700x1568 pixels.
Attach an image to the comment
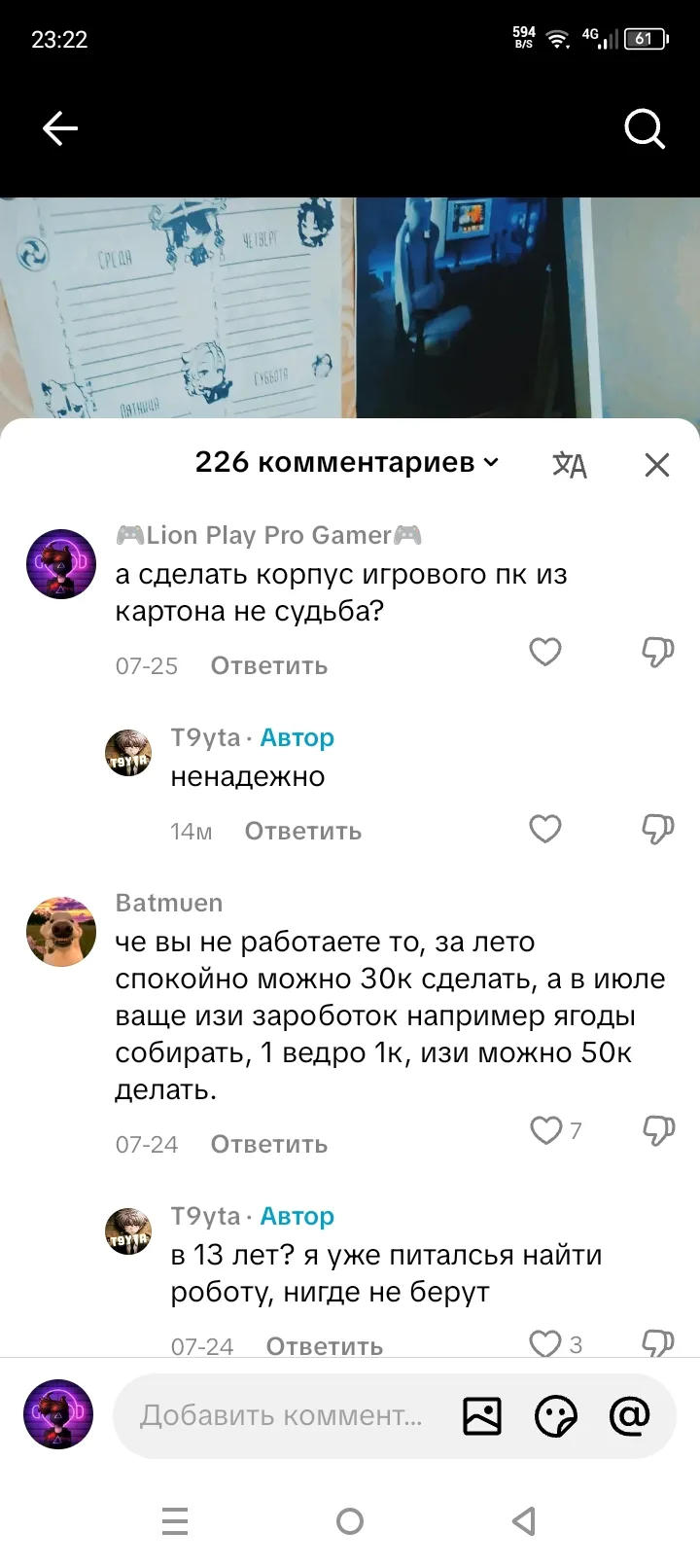(x=482, y=1415)
